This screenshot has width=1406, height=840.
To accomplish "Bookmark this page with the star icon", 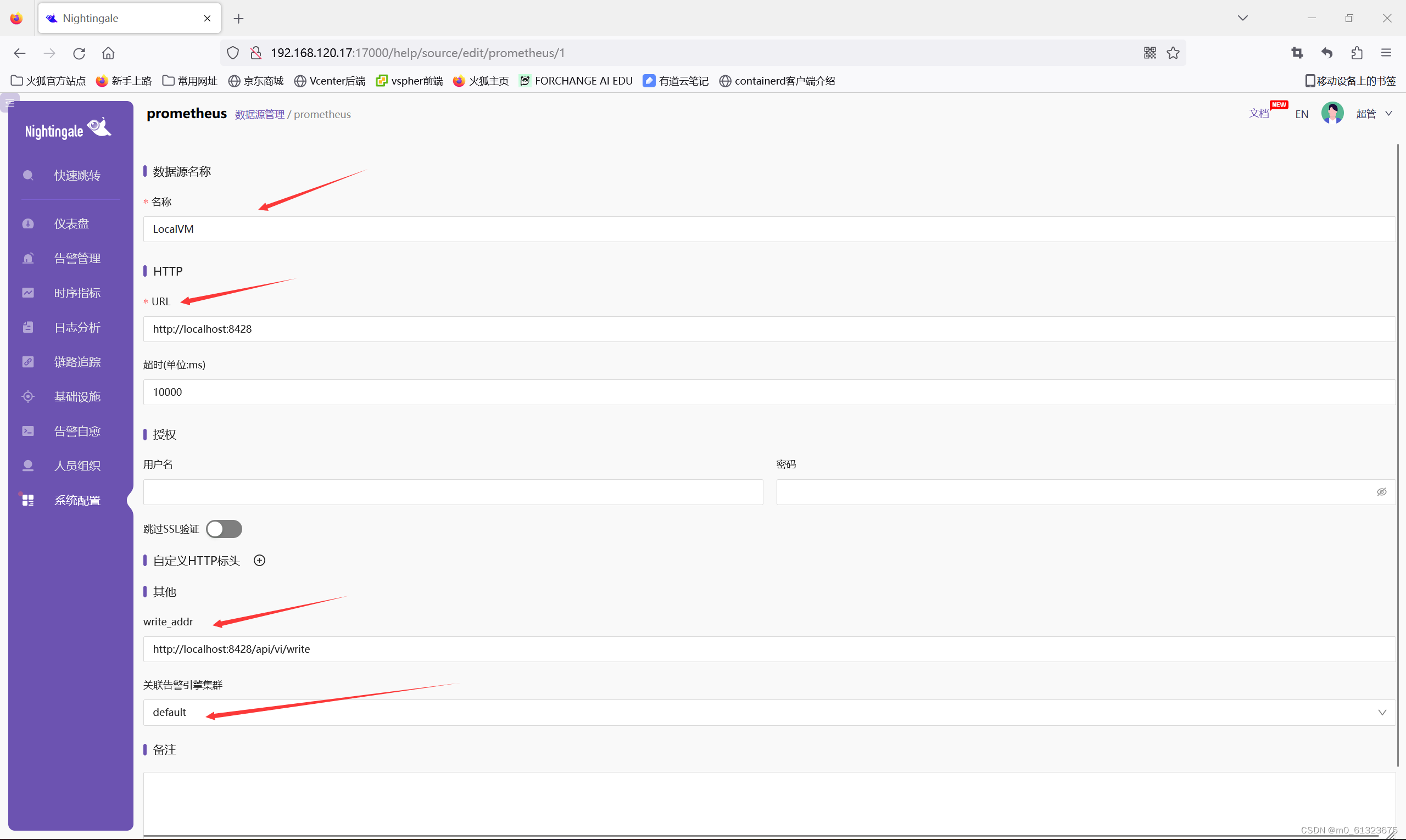I will tap(1173, 53).
